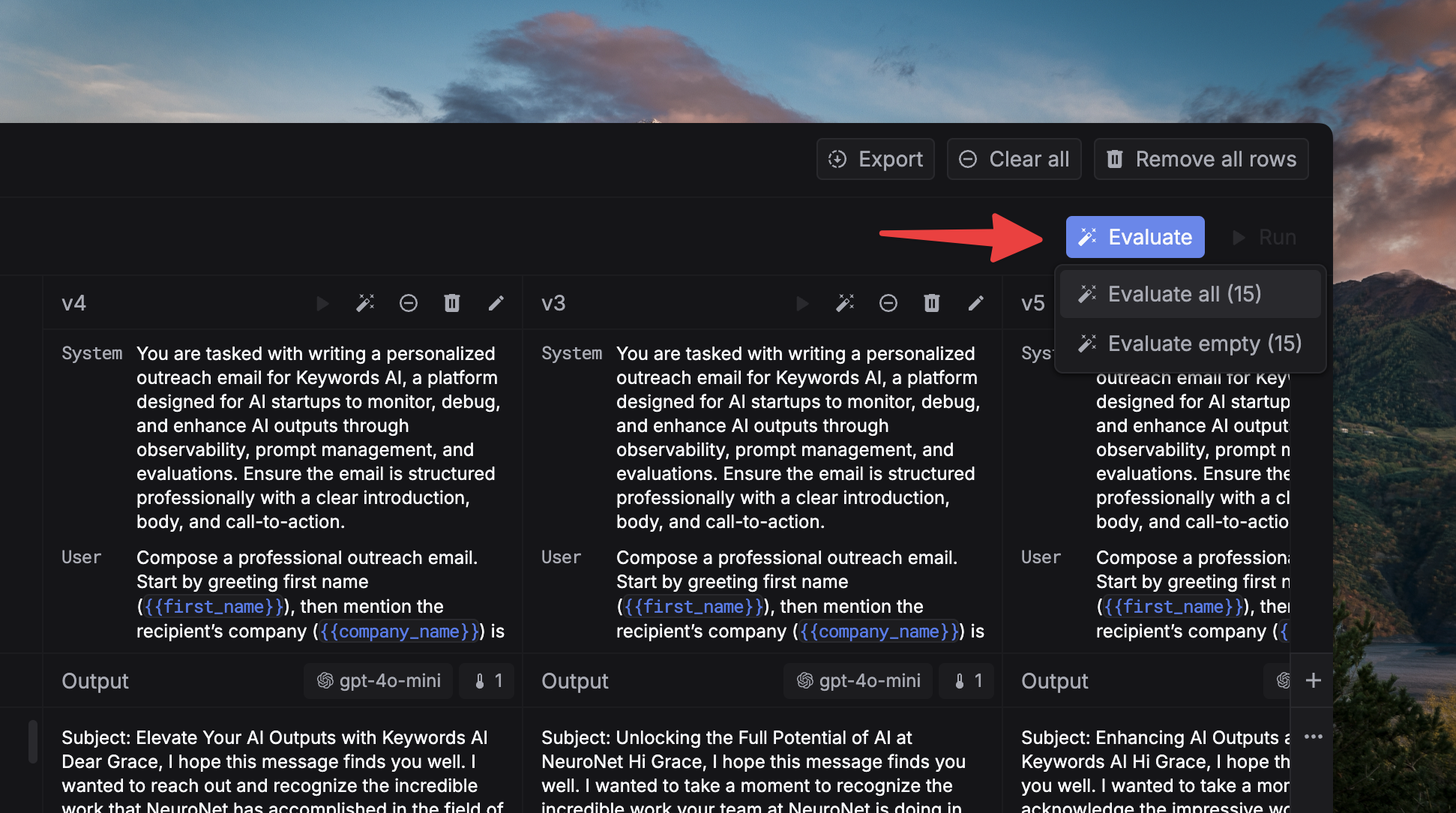Add a new column with plus
Viewport: 1456px width, 813px height.
pyautogui.click(x=1314, y=680)
